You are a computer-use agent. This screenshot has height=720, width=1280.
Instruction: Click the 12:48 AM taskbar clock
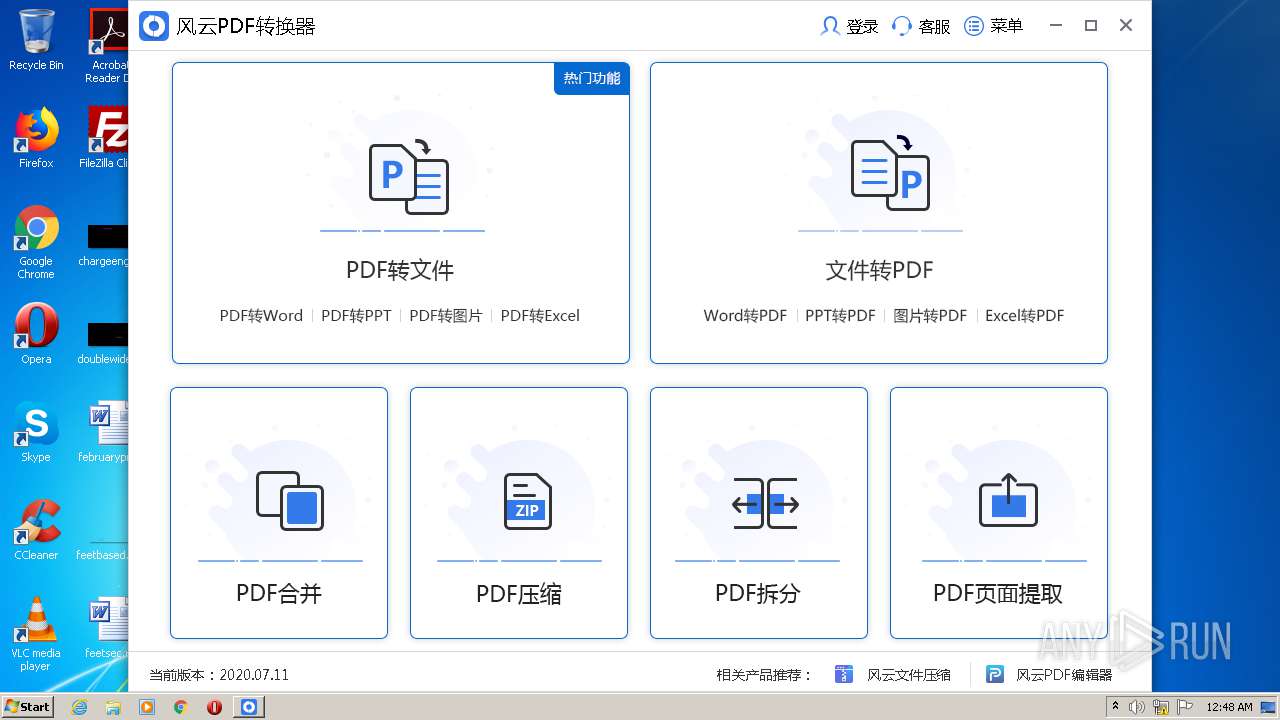click(x=1229, y=707)
